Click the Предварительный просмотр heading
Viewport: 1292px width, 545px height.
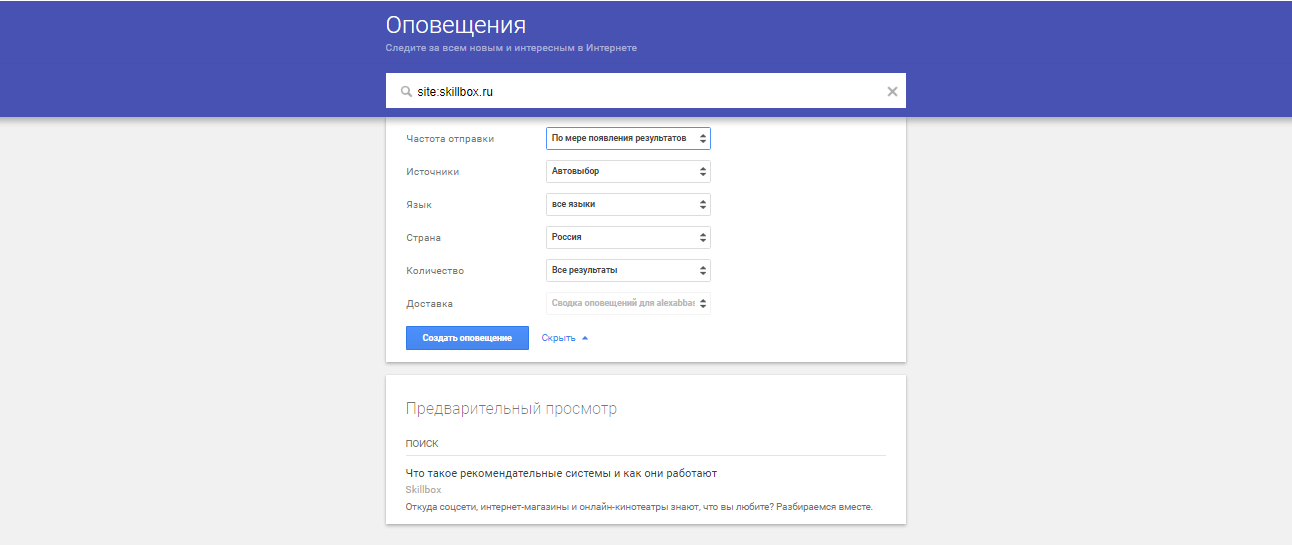coord(511,409)
